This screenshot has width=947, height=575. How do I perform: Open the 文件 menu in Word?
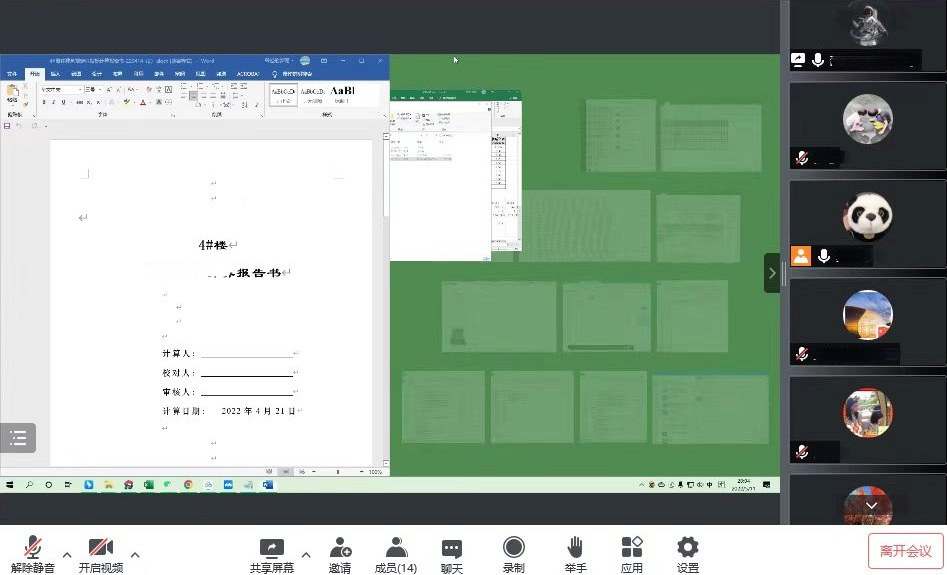click(13, 74)
